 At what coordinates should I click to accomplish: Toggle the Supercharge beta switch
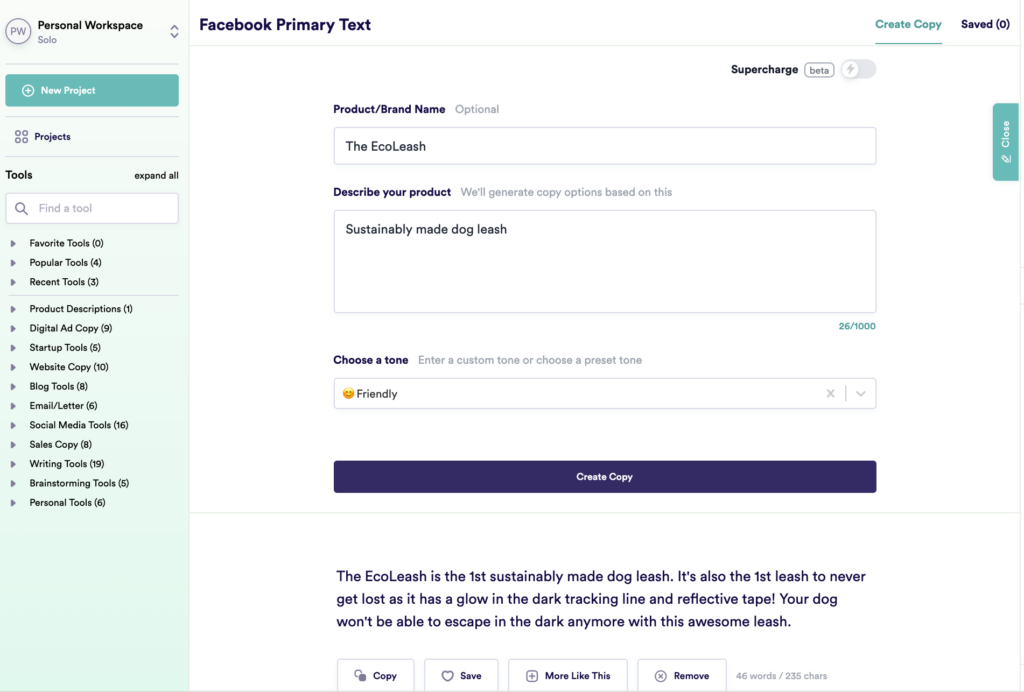click(857, 69)
